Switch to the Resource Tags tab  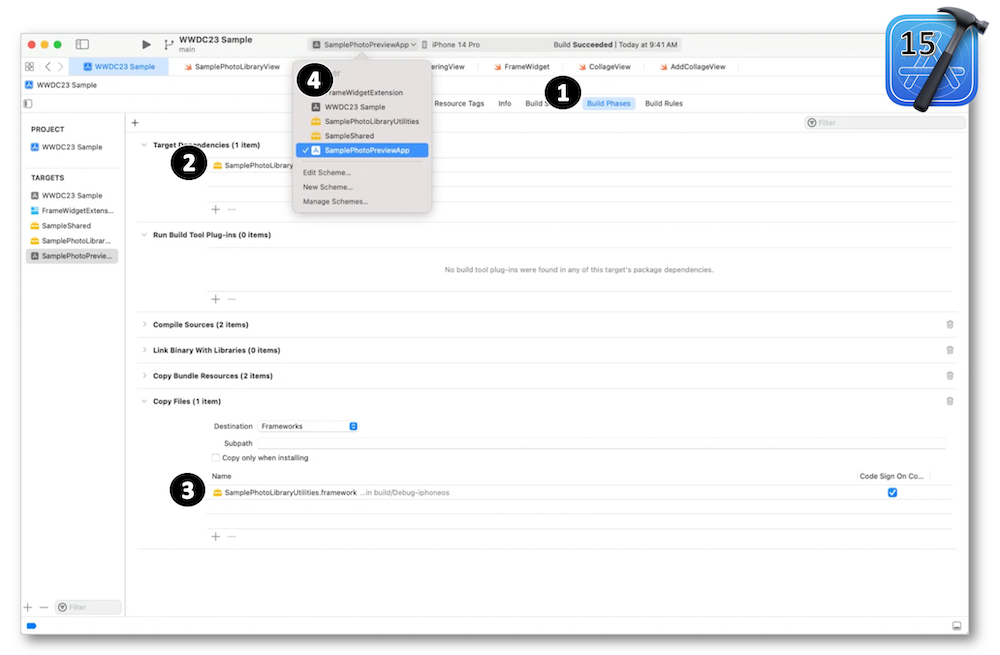(459, 103)
